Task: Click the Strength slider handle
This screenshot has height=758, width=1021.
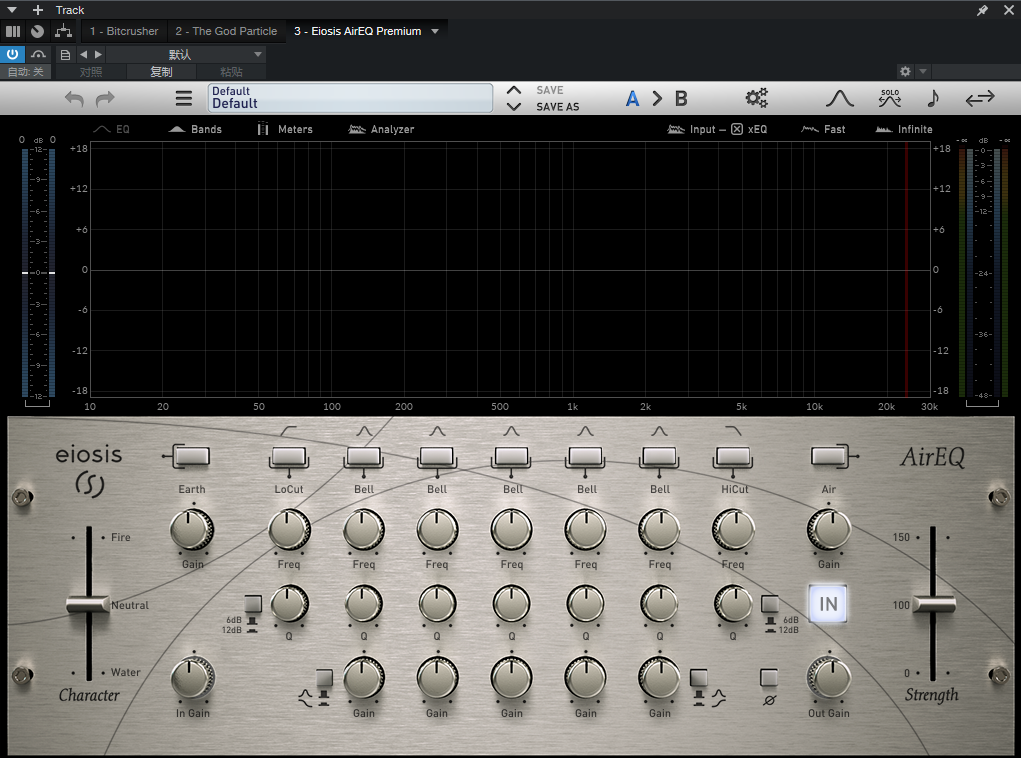Action: [933, 604]
